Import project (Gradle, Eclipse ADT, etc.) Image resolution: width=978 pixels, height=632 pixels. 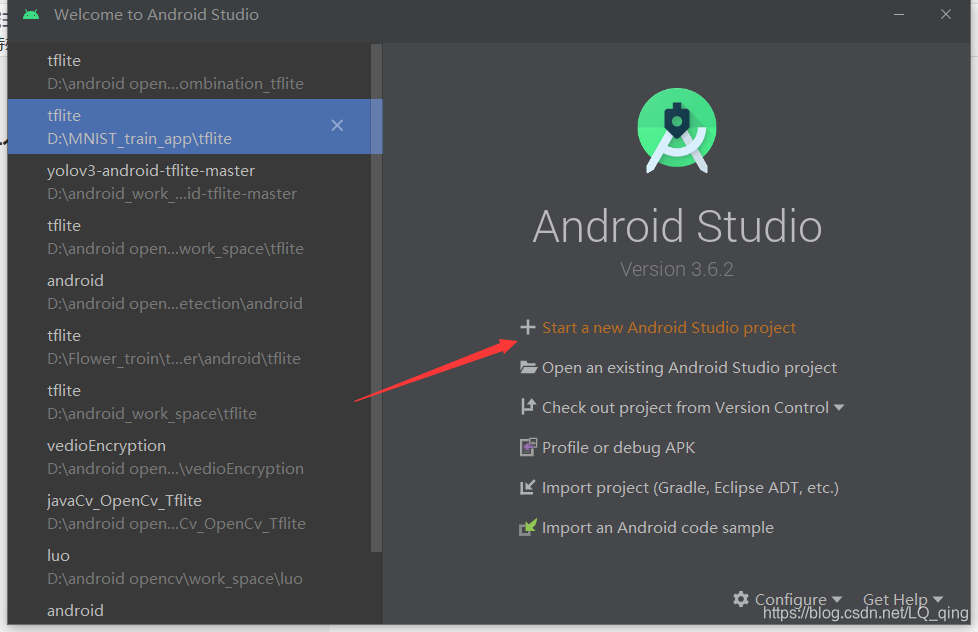[690, 487]
